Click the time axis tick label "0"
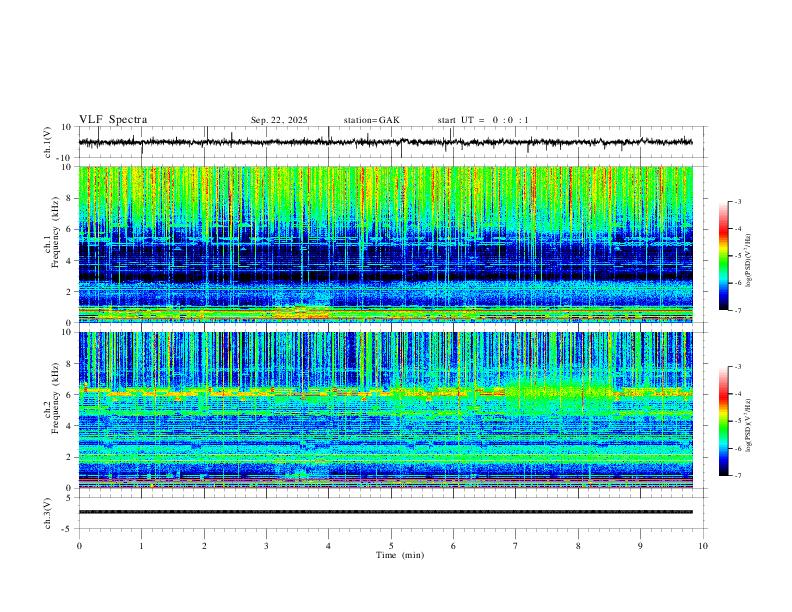 click(x=79, y=546)
